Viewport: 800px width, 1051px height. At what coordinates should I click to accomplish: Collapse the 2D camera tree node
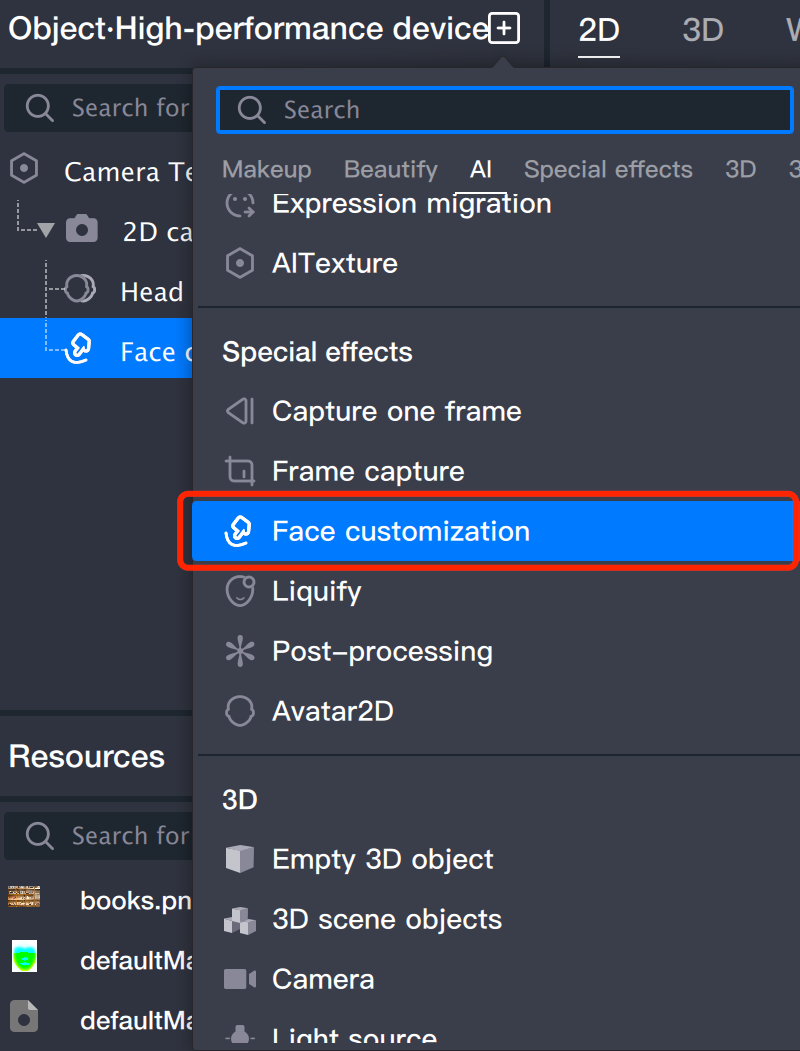tap(46, 231)
